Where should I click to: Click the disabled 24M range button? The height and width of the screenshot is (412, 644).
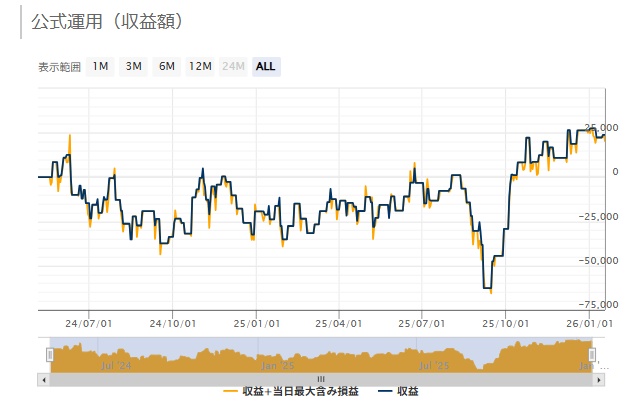point(233,66)
